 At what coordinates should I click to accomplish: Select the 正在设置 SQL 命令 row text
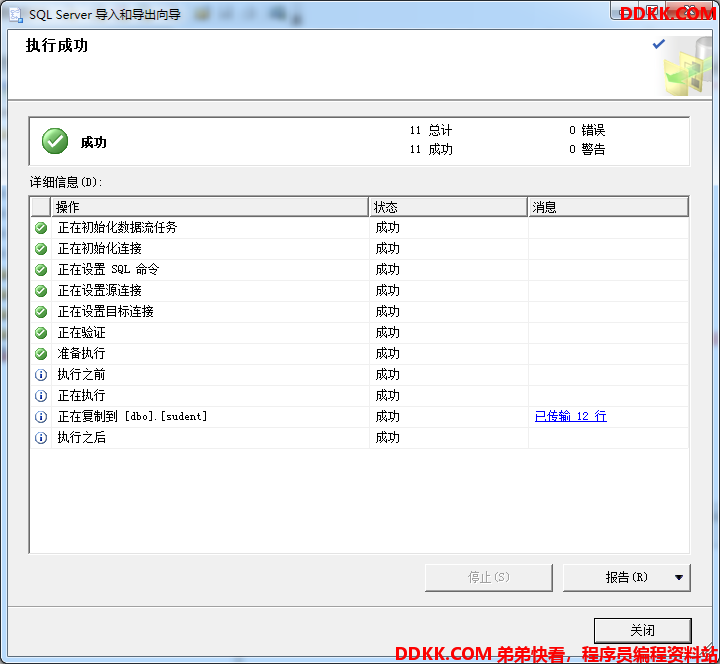pyautogui.click(x=108, y=270)
